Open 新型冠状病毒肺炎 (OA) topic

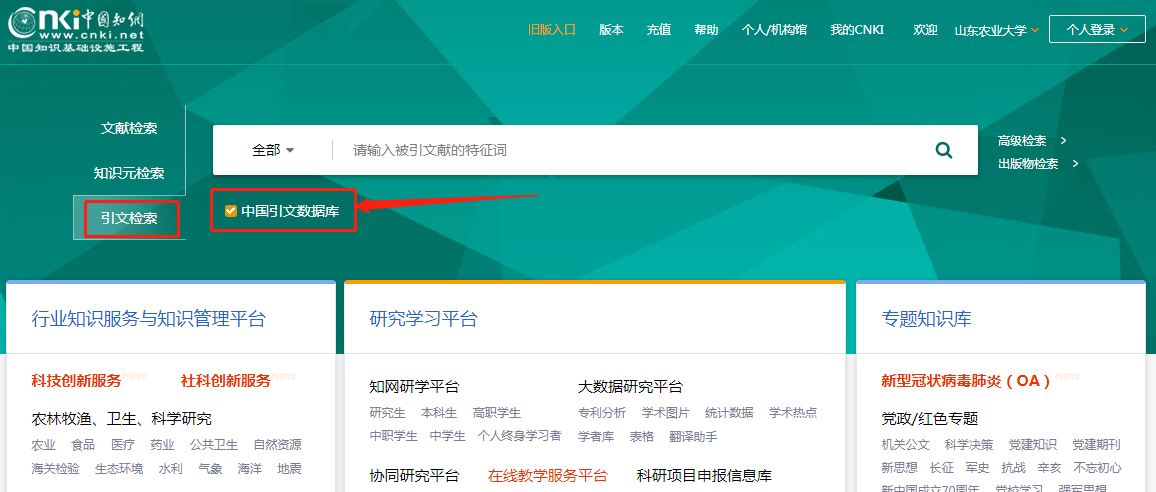[966, 381]
